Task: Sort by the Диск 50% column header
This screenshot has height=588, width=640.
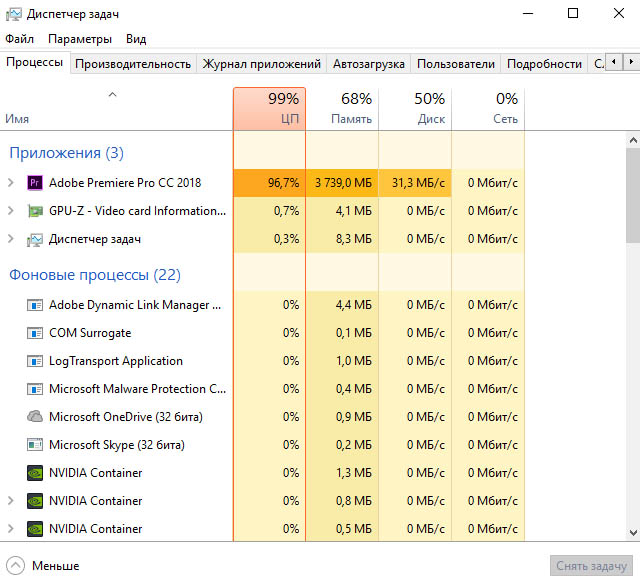Action: 415,109
